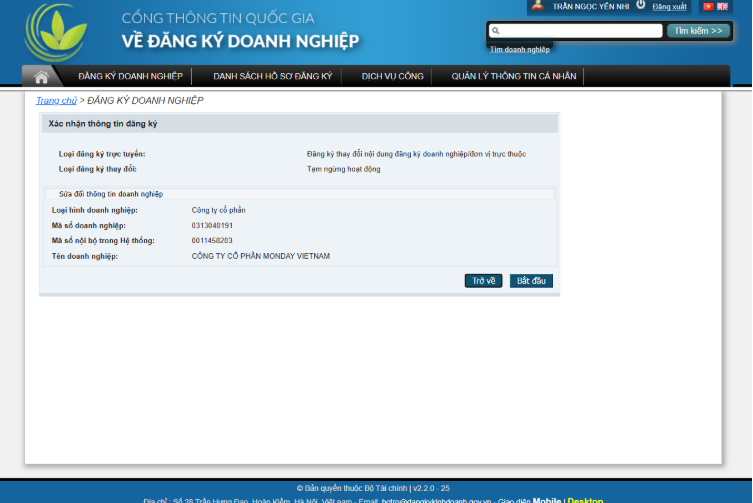Open ĐĂNG KÝ DOANH NGHIỆP menu
This screenshot has height=503, width=753.
click(130, 76)
